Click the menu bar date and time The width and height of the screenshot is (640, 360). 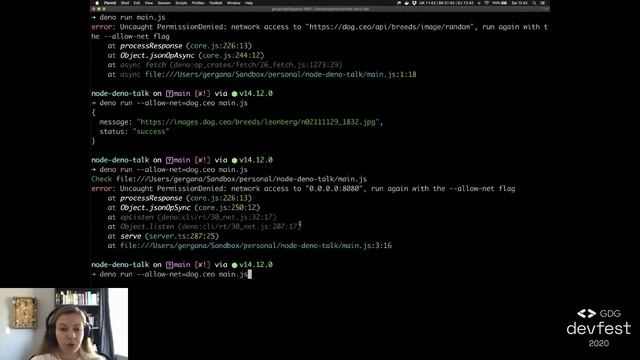(520, 3)
